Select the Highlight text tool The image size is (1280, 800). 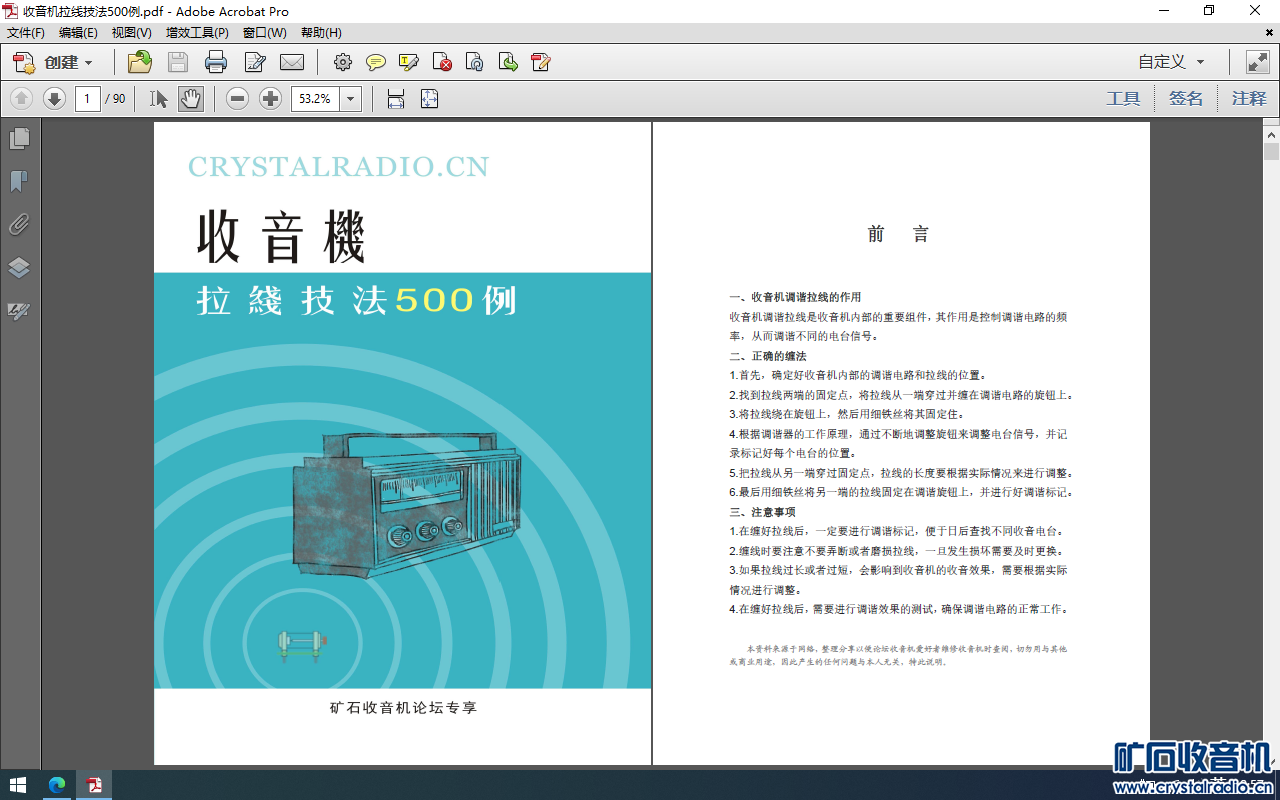tap(408, 63)
